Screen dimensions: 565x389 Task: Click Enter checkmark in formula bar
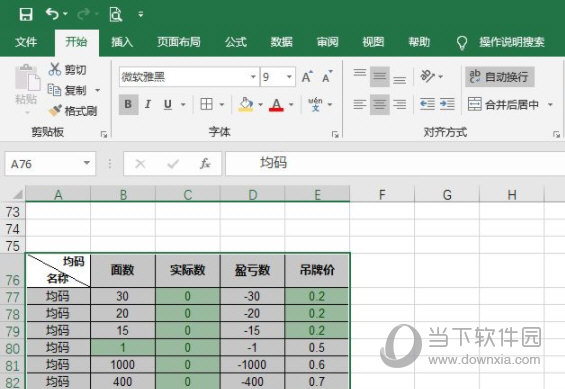click(173, 164)
